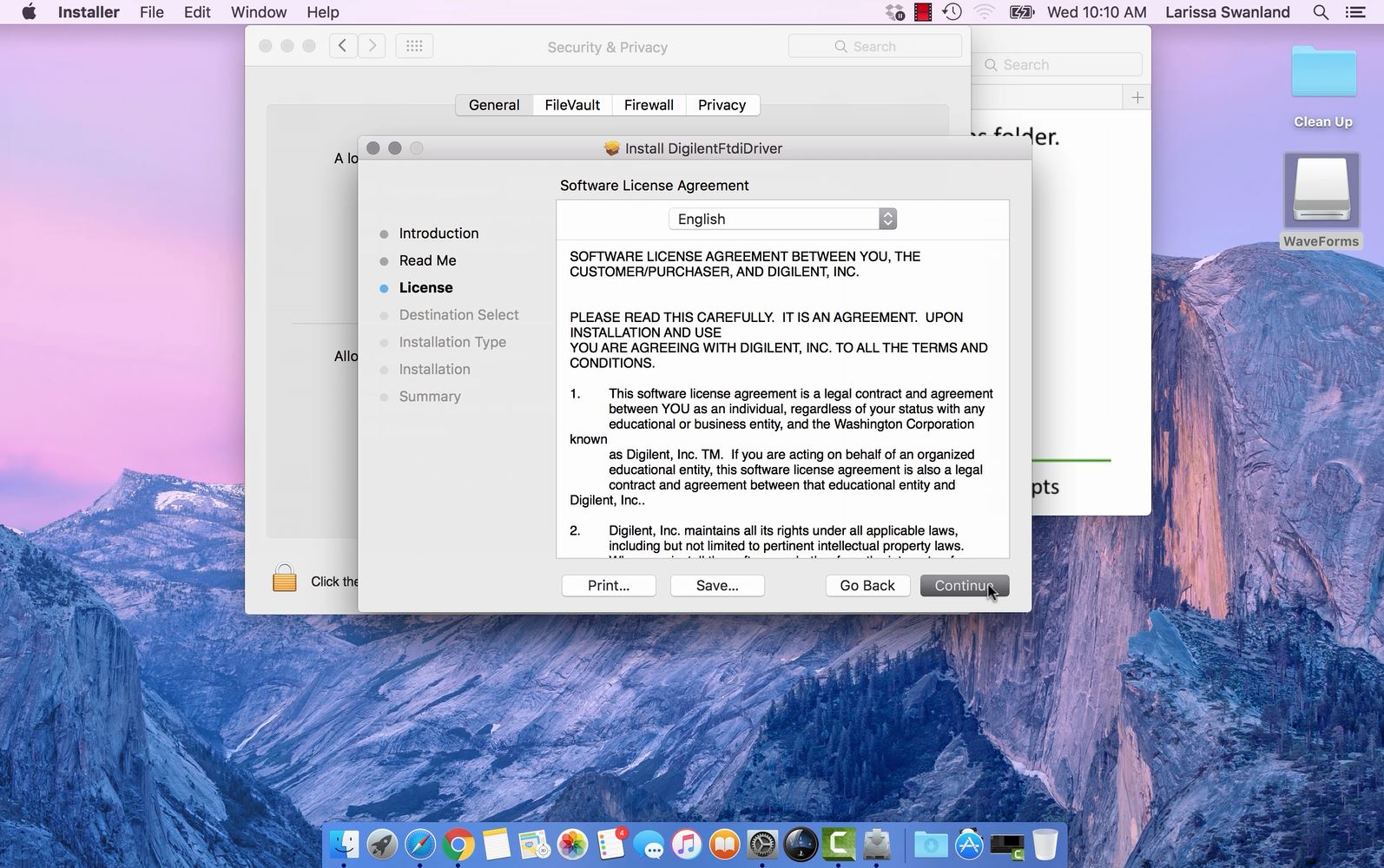Open the File menu
The image size is (1384, 868).
[152, 12]
